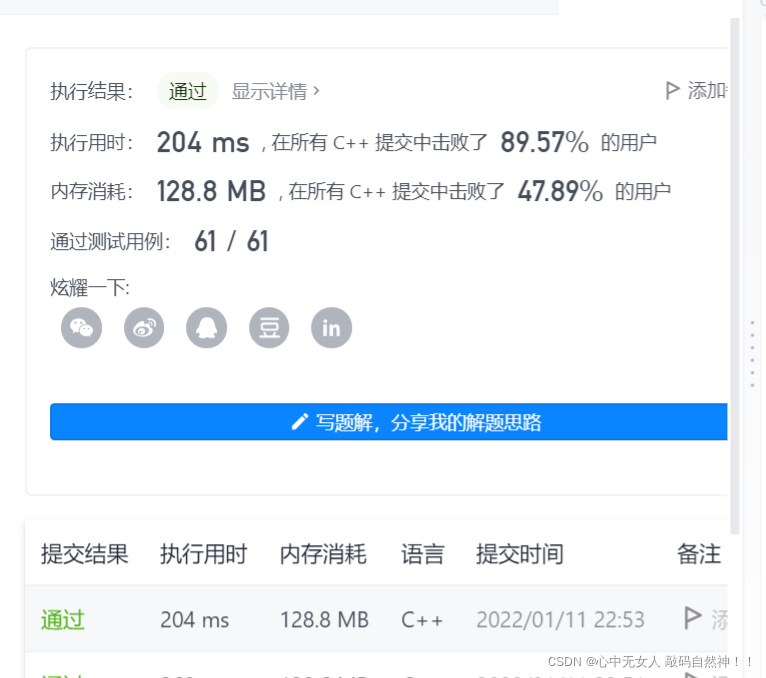Share result via LinkedIn icon
The width and height of the screenshot is (766, 678).
[332, 328]
